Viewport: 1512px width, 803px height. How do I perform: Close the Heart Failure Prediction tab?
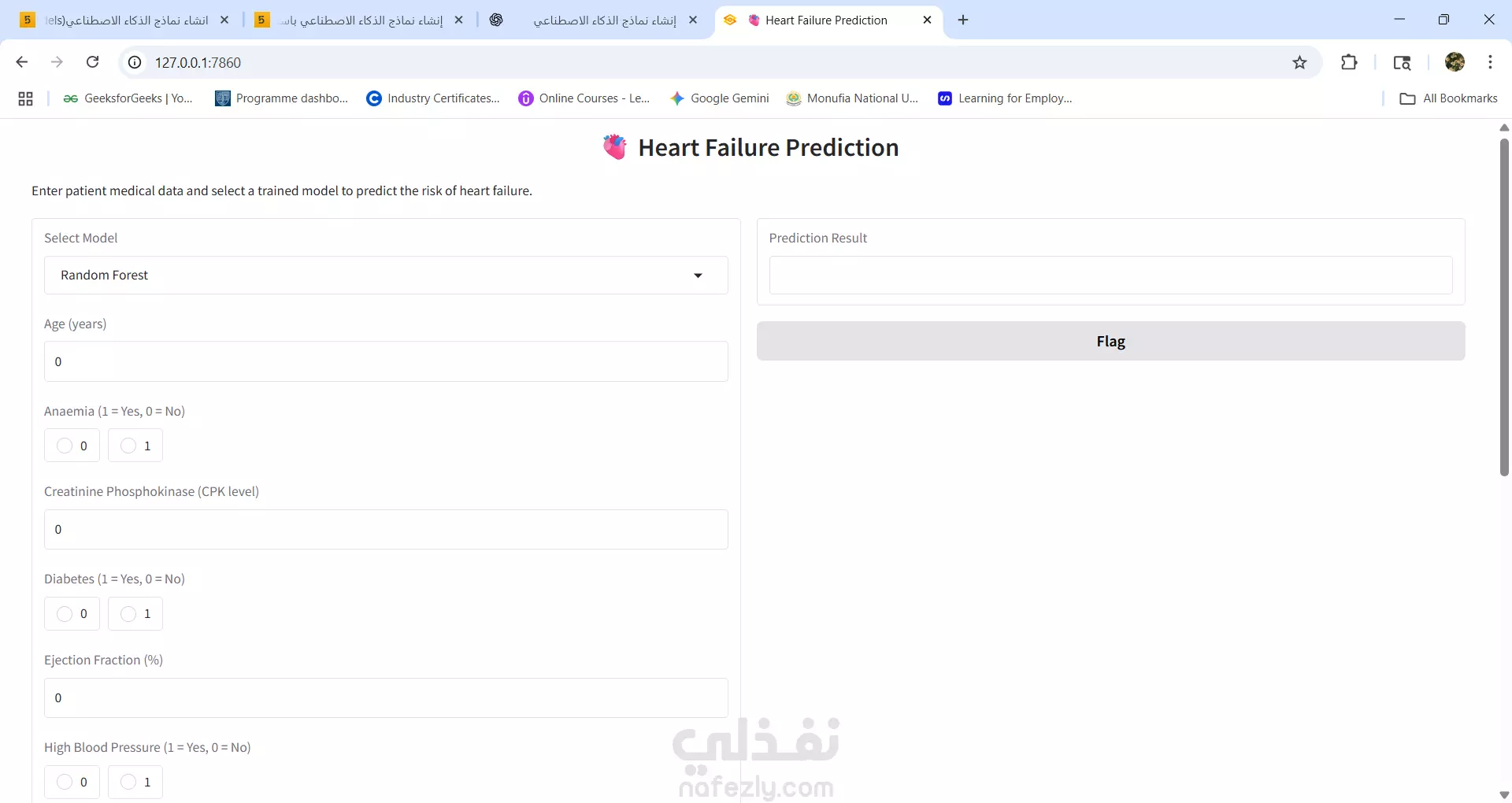click(x=927, y=20)
